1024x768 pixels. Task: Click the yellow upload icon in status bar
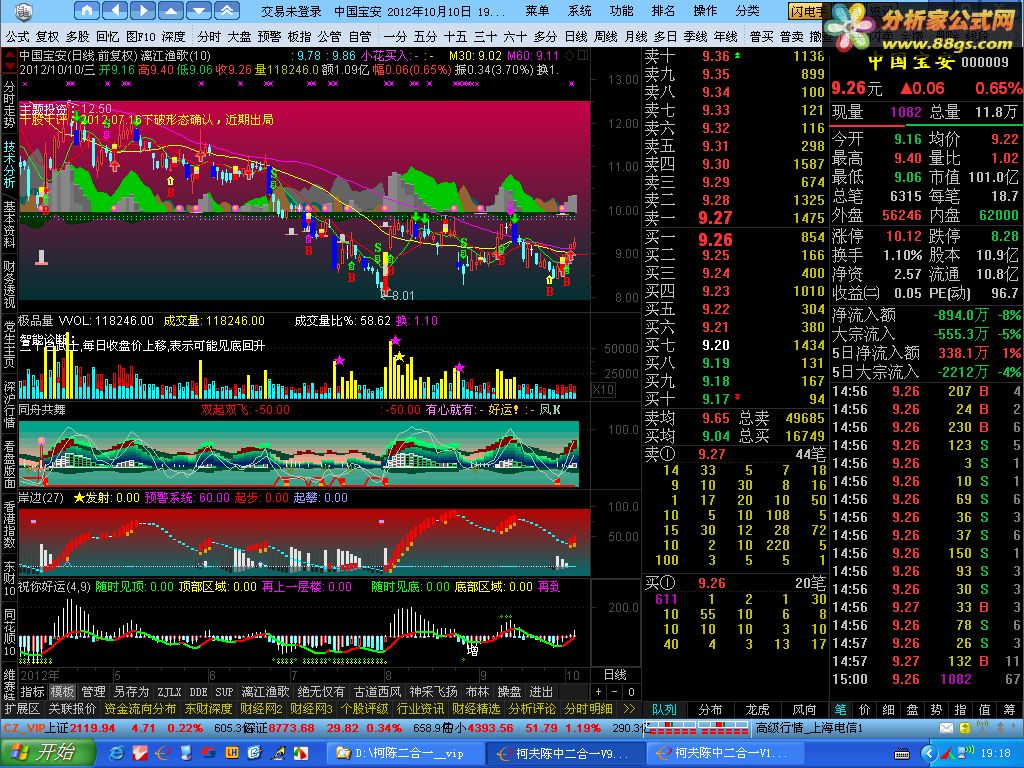[x=965, y=728]
